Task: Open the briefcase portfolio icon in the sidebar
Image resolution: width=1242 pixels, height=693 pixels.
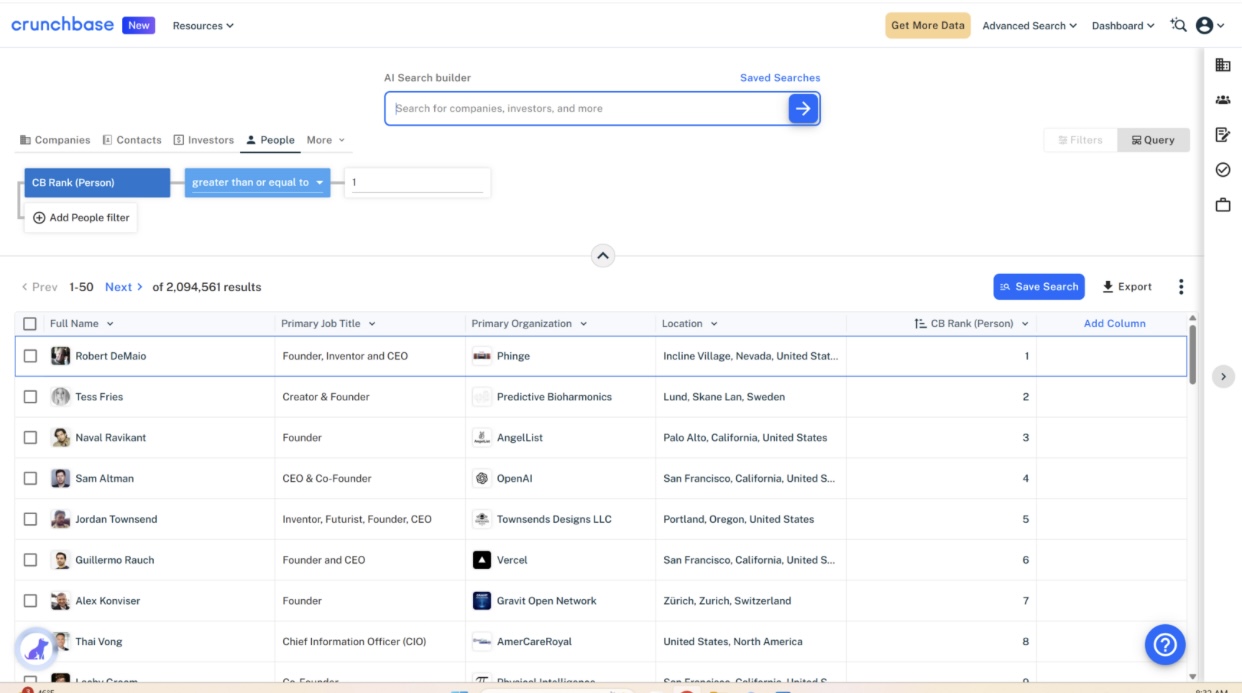Action: [x=1222, y=204]
